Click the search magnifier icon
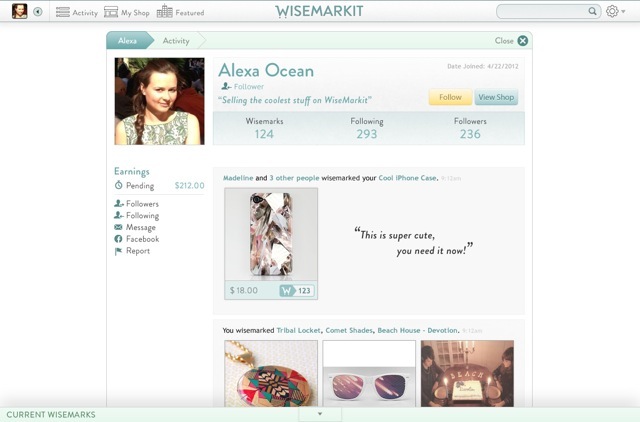The height and width of the screenshot is (422, 640). tap(592, 11)
